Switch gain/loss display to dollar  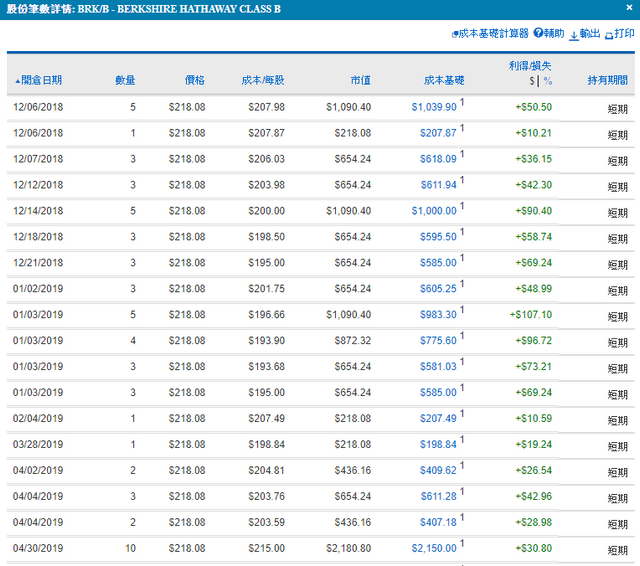tap(532, 81)
